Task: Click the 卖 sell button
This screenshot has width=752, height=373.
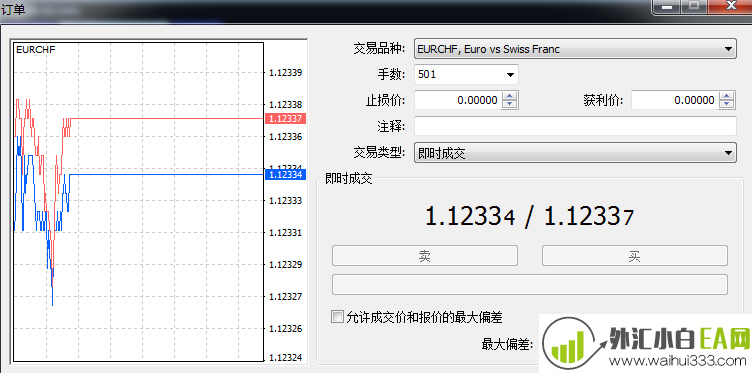Action: click(425, 256)
